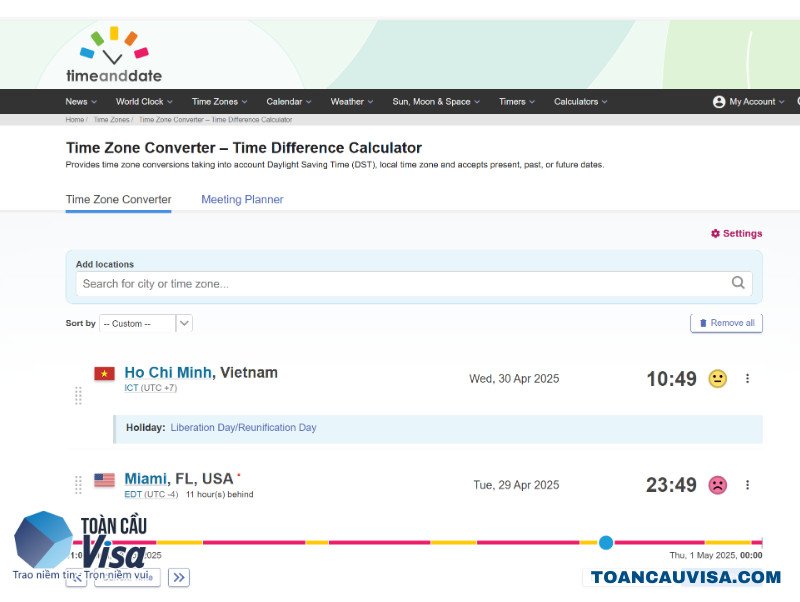Click the 23:49 time for Miami
Screen dimensions: 800x602
point(671,485)
